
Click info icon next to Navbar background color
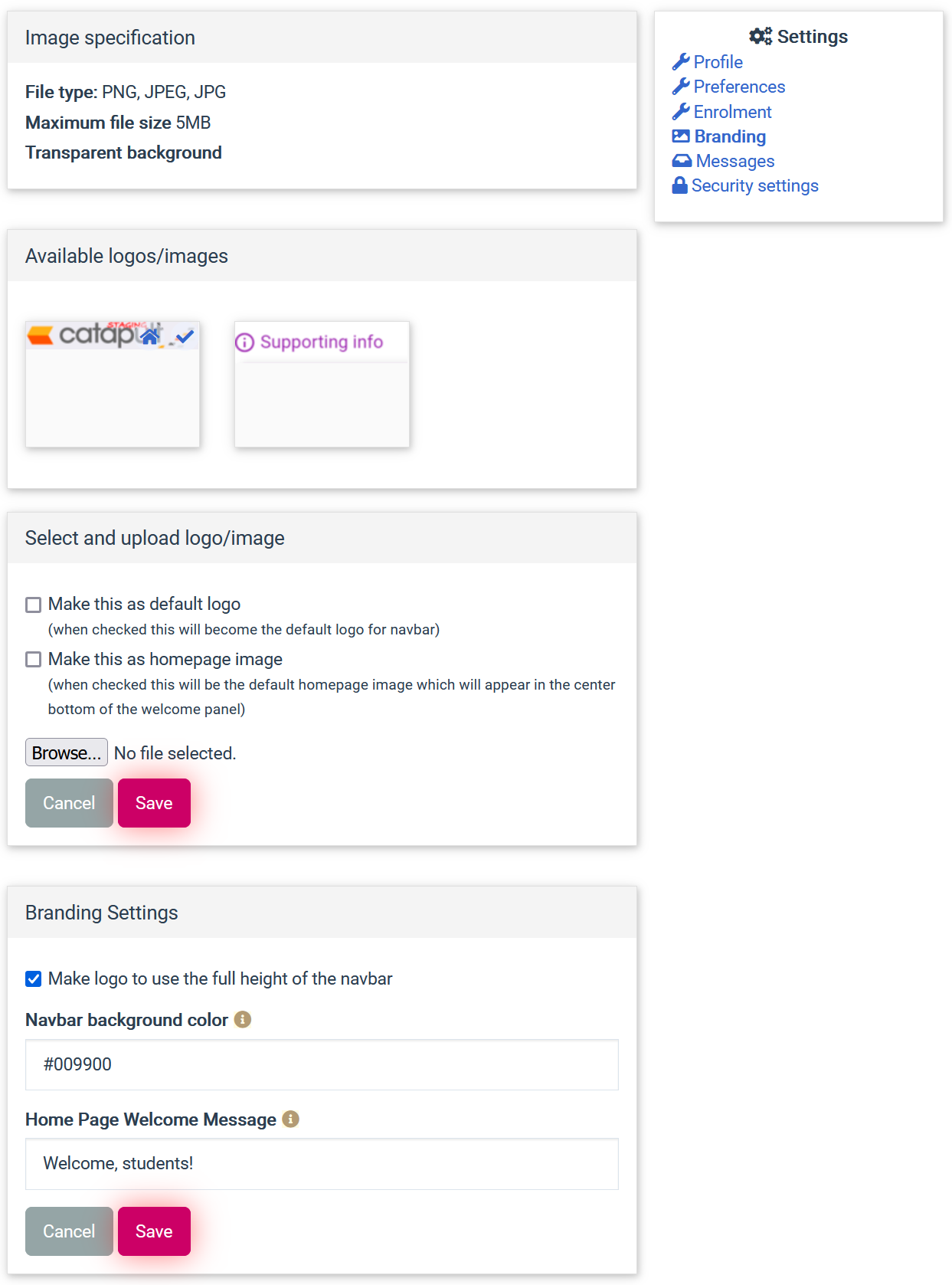(x=243, y=1020)
